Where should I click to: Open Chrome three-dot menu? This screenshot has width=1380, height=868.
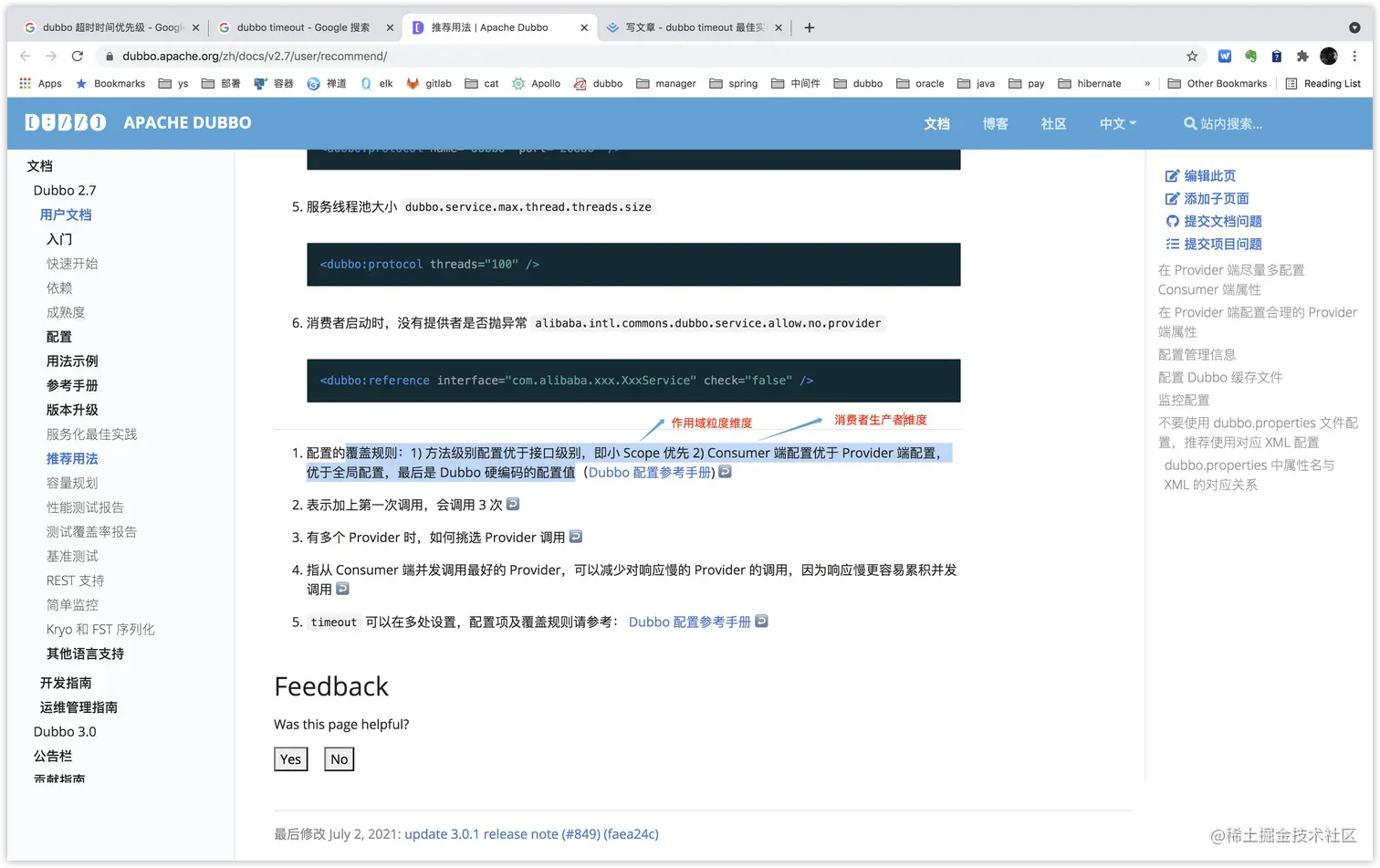1354,56
